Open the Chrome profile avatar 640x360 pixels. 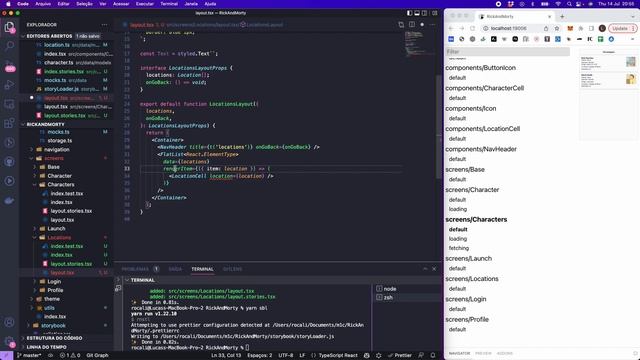pyautogui.click(x=602, y=29)
